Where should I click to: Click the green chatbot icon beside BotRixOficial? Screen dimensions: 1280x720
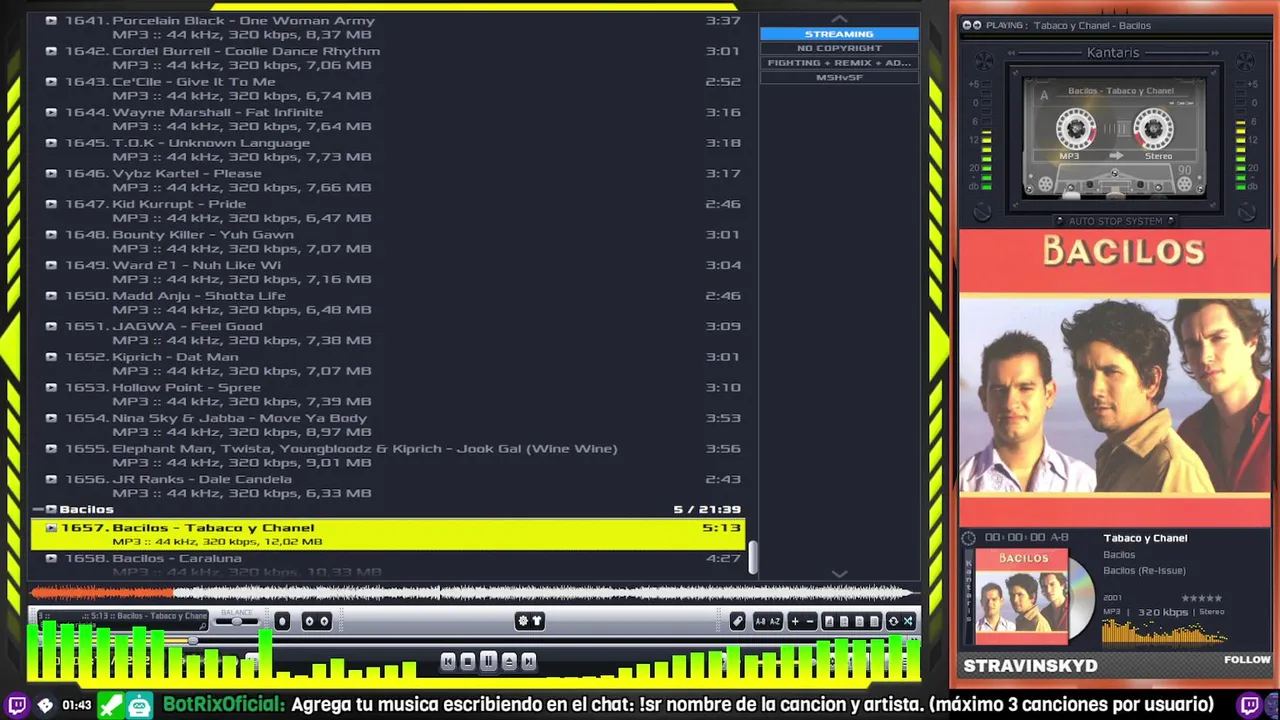[140, 705]
